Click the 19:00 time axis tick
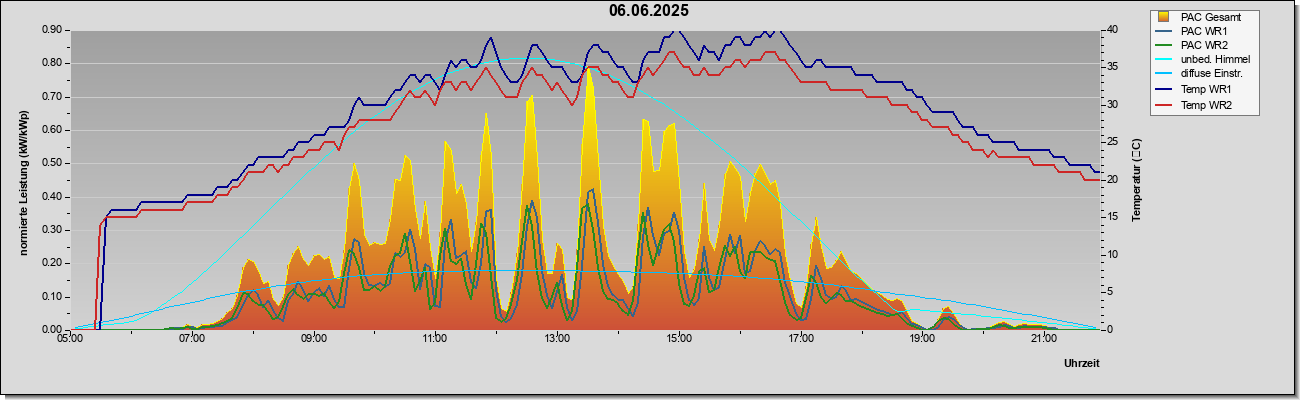 click(922, 340)
